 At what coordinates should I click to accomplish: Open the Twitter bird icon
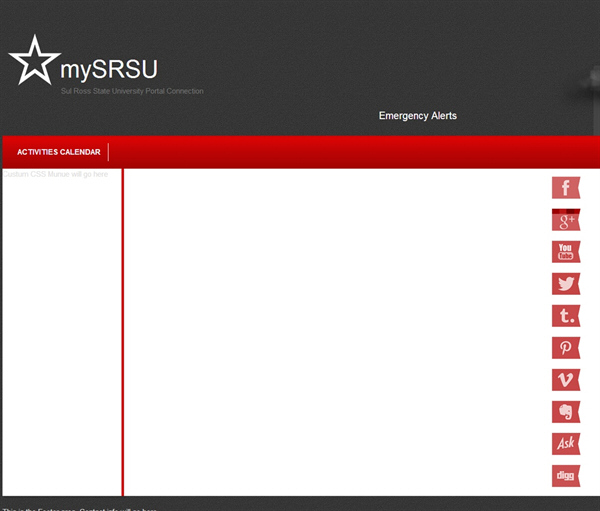click(566, 284)
